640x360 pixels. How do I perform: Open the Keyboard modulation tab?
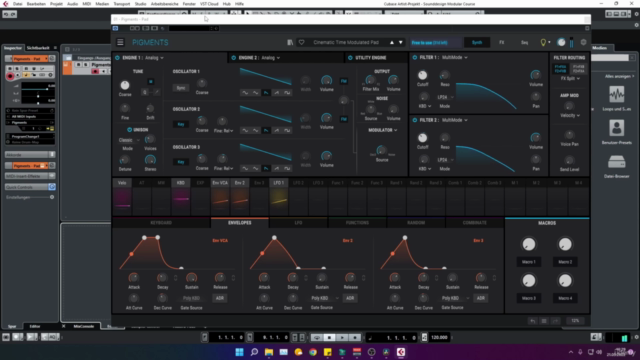pos(161,223)
